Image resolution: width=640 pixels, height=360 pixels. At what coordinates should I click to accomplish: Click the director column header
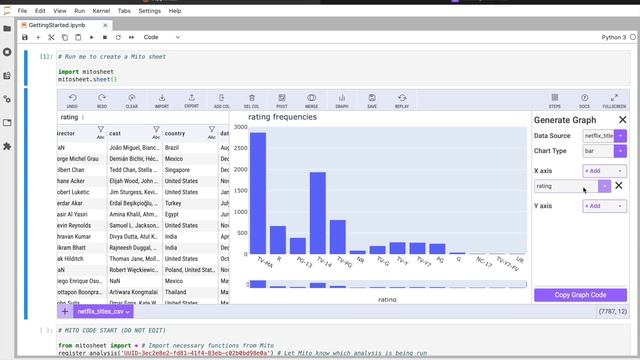click(x=81, y=133)
